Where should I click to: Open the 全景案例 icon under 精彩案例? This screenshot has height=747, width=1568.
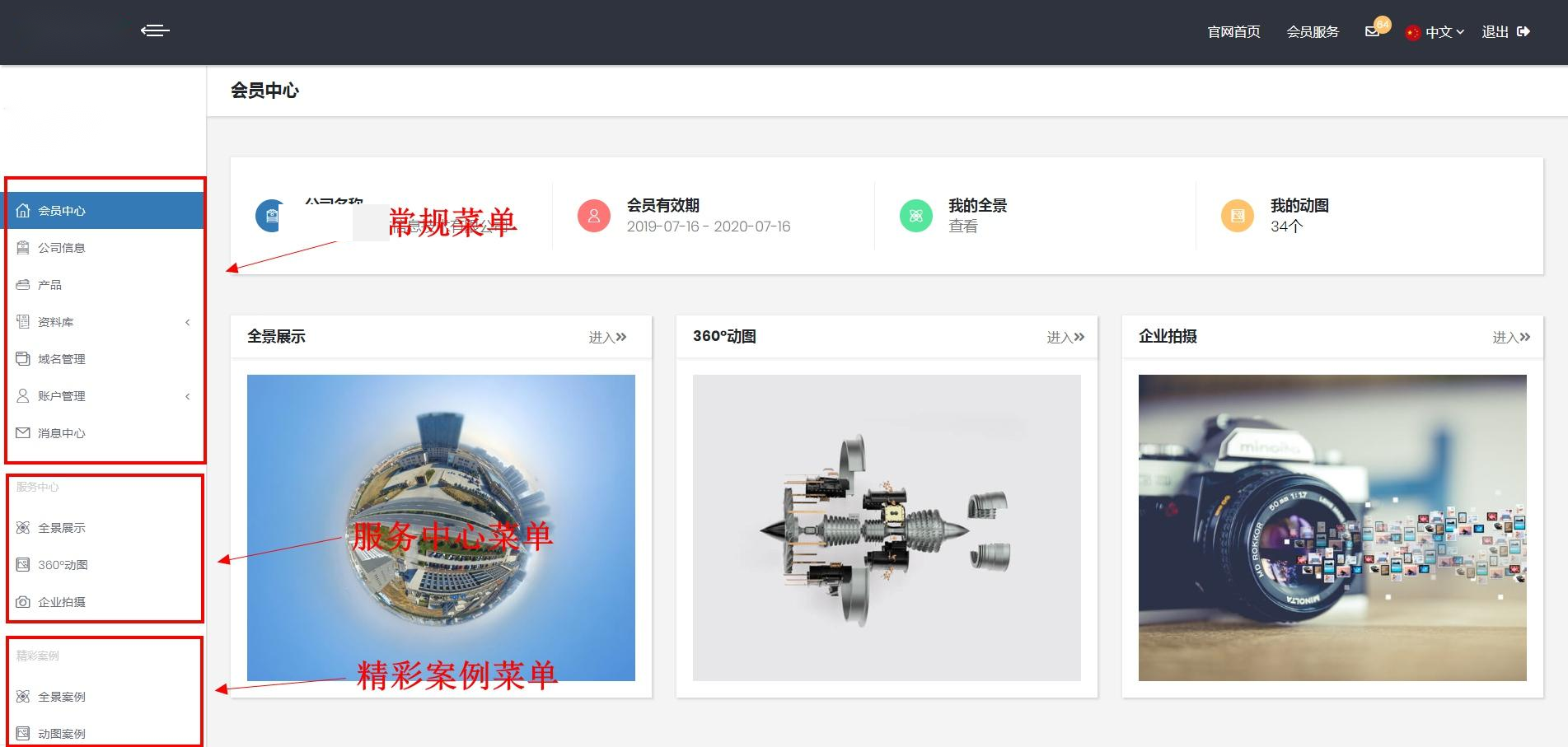[22, 696]
